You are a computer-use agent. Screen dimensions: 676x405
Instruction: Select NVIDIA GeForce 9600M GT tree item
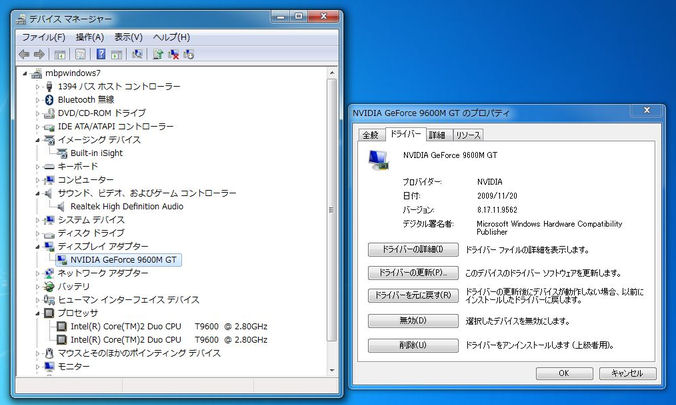pos(119,260)
